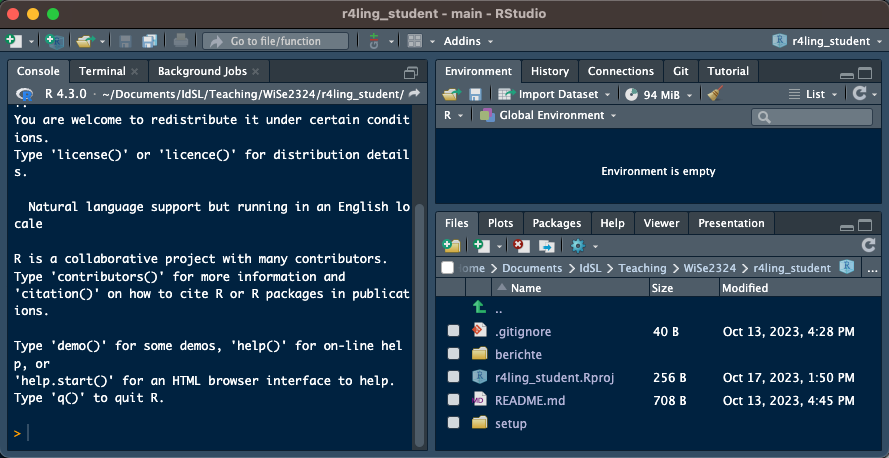Open the Git tab
889x458 pixels.
[x=680, y=71]
